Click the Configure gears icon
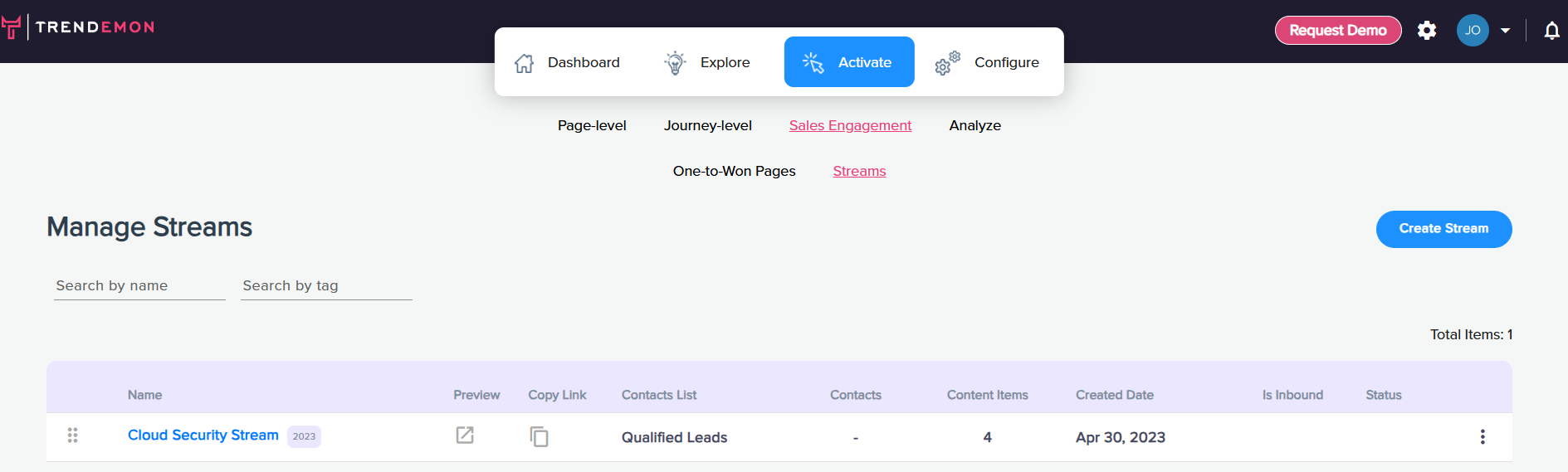 point(947,63)
